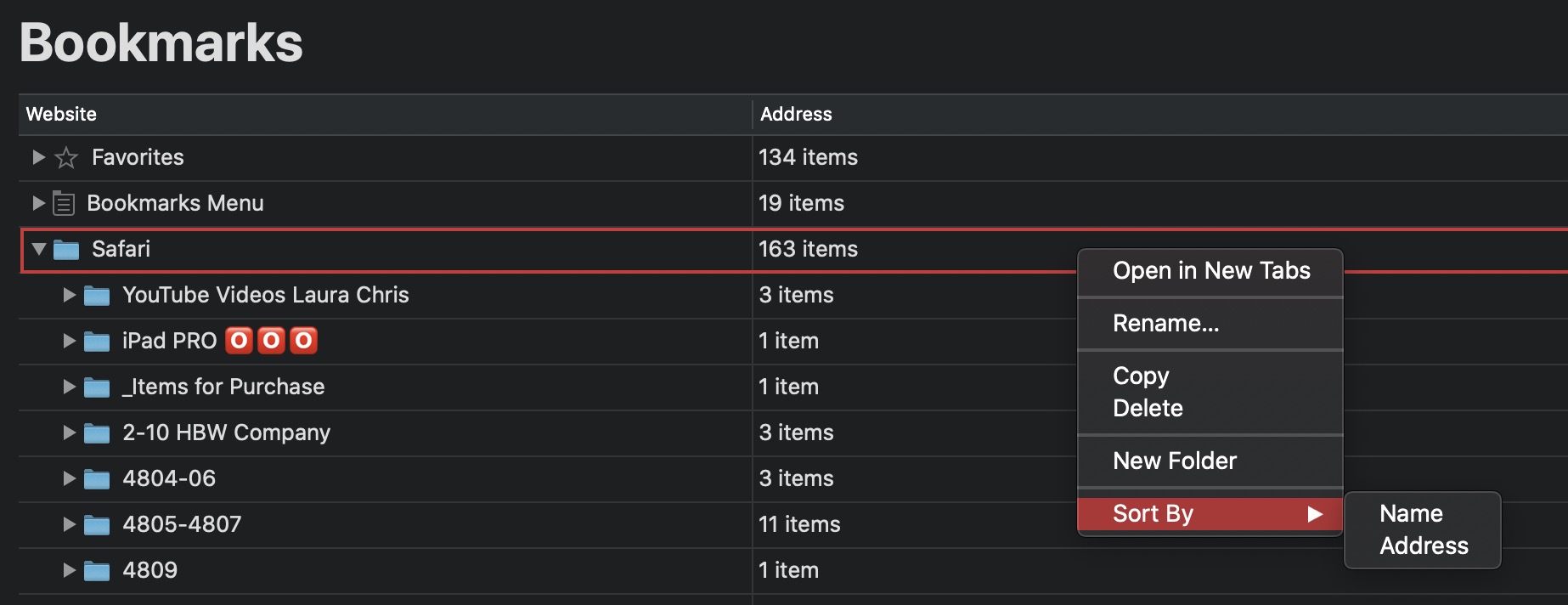Click the 4804-06 folder icon
1568x605 pixels.
tap(97, 479)
